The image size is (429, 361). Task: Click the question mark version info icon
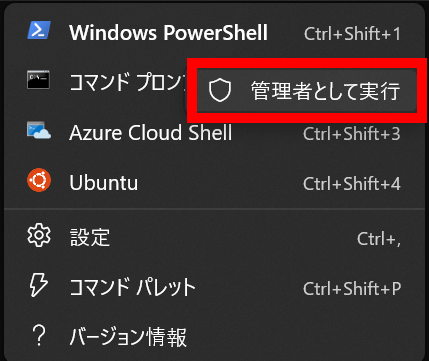[x=39, y=336]
